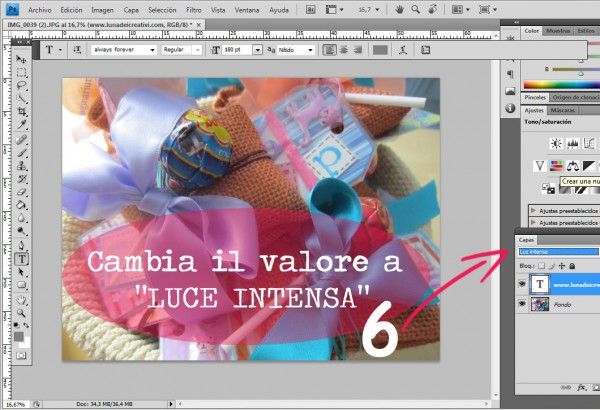Launch Adobe Bridge
The height and width of the screenshot is (410, 600).
tap(311, 10)
